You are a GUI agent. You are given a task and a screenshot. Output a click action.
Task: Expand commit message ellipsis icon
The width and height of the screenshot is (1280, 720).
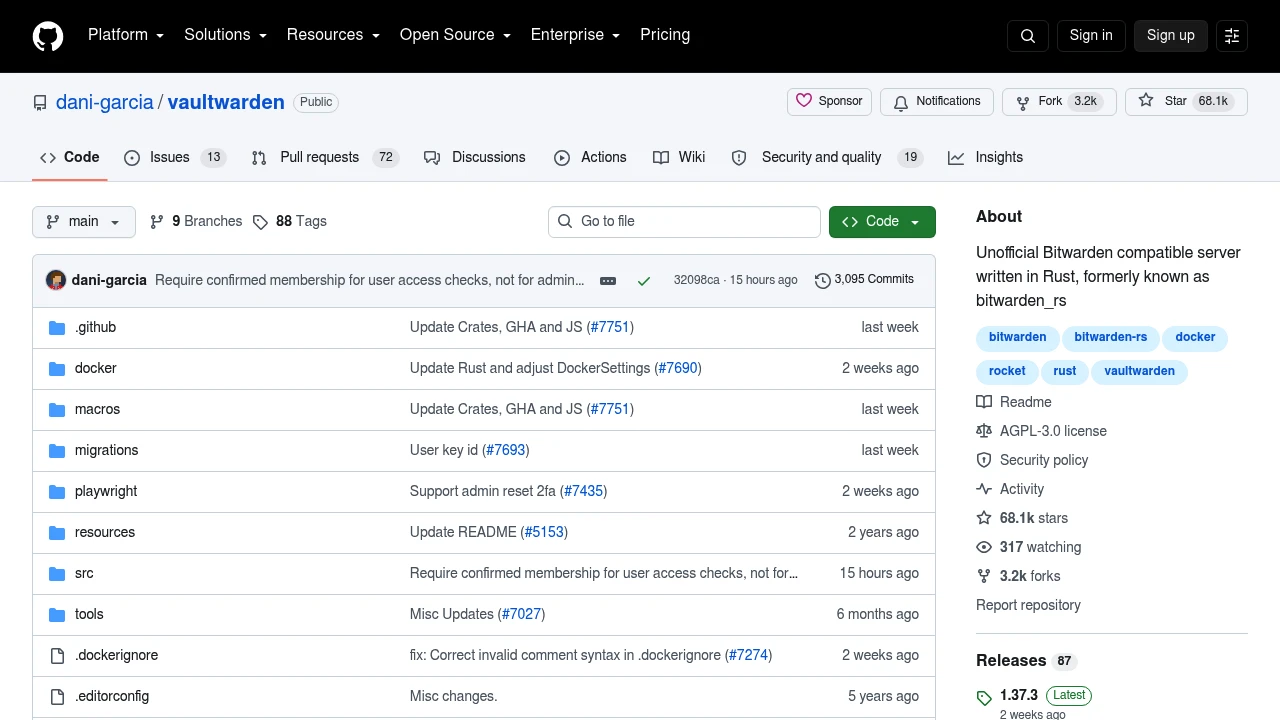pos(608,281)
